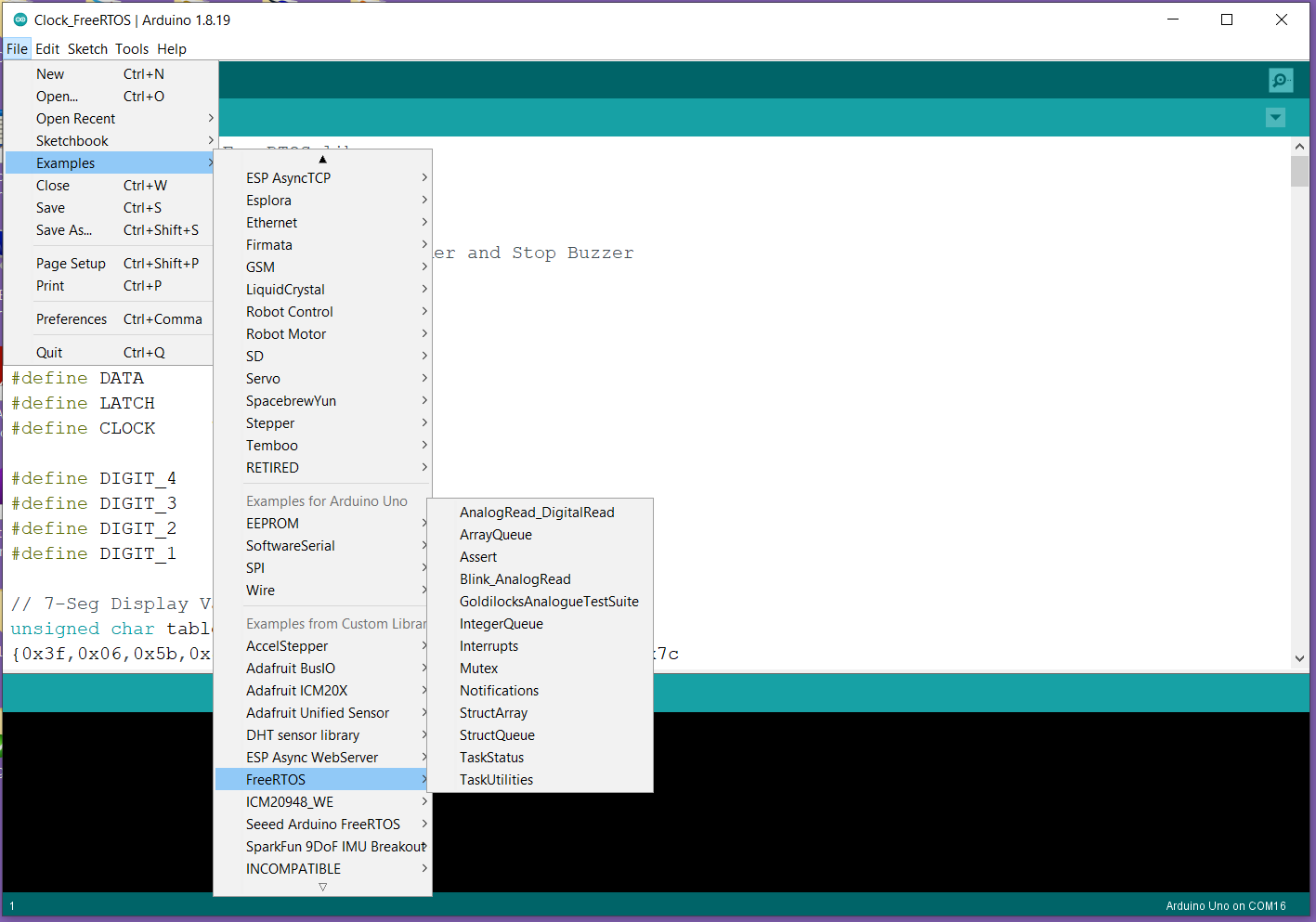Open the File menu
This screenshot has width=1316, height=922.
(x=17, y=49)
